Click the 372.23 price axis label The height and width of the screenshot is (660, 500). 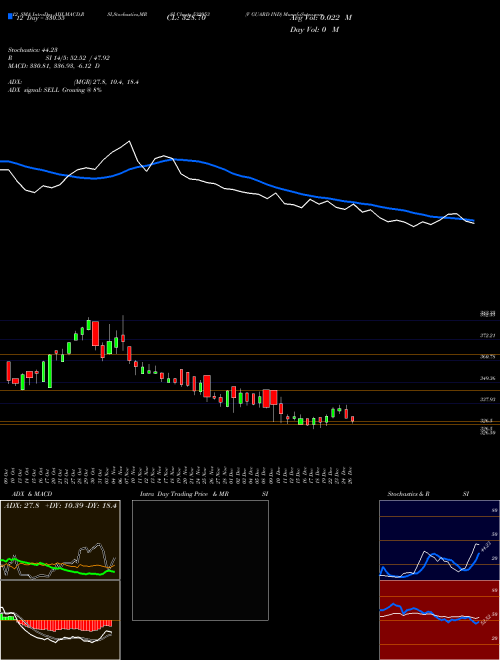(489, 335)
